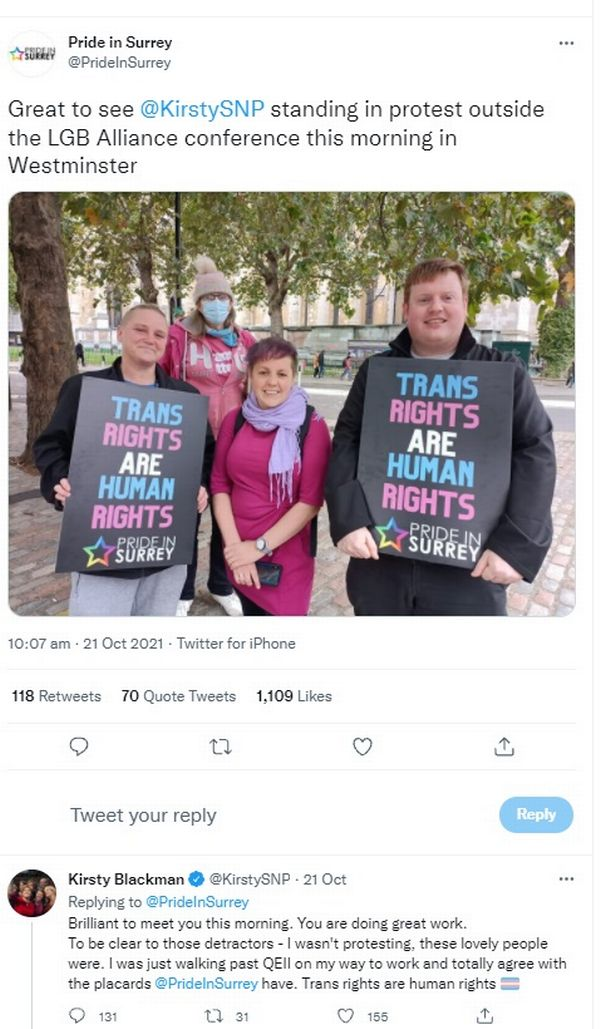Retweet Kirsty Blackman's reply showing 31 retweets
The image size is (615, 1029).
[215, 1016]
